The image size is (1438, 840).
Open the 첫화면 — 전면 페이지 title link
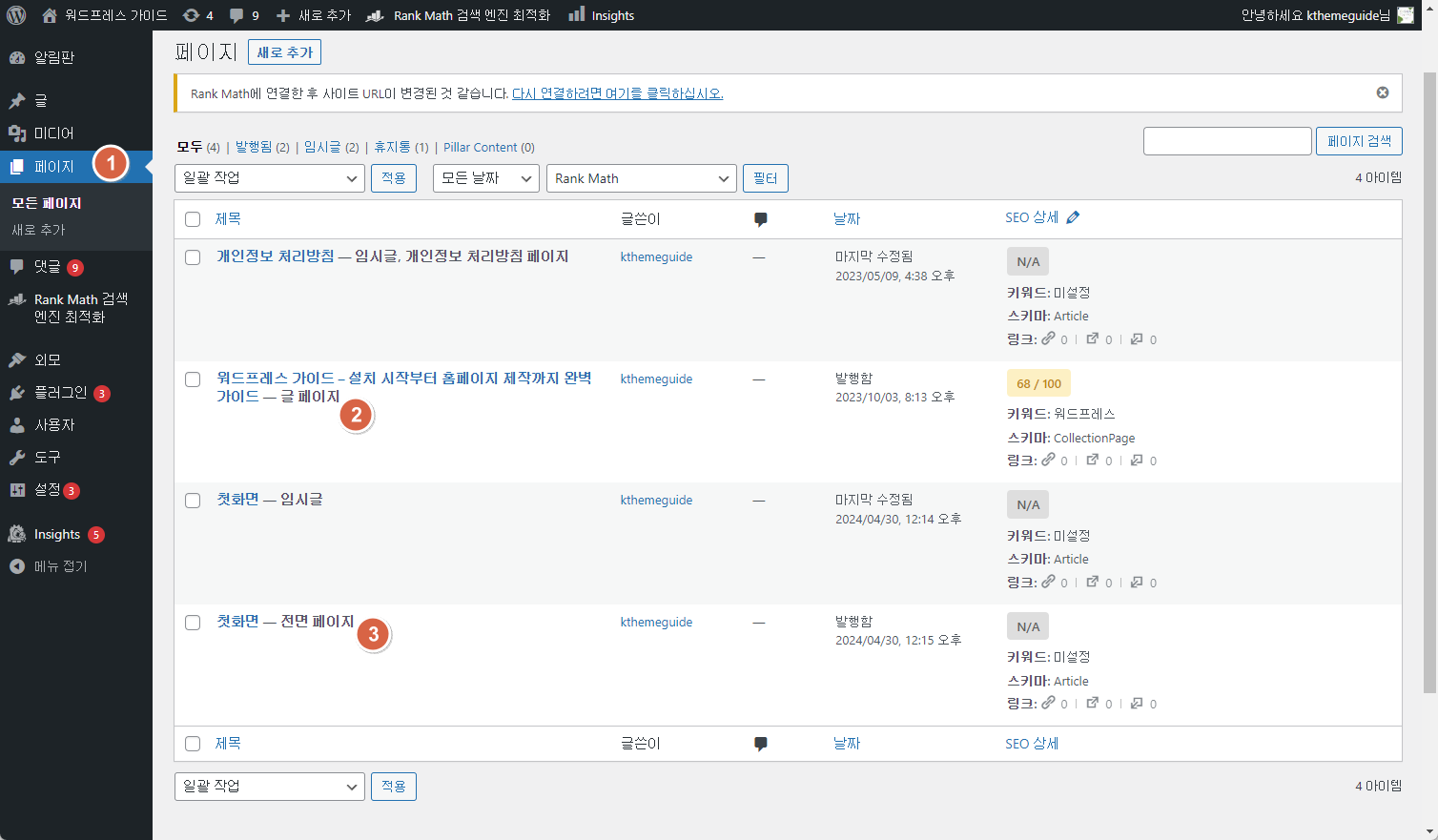pyautogui.click(x=237, y=622)
